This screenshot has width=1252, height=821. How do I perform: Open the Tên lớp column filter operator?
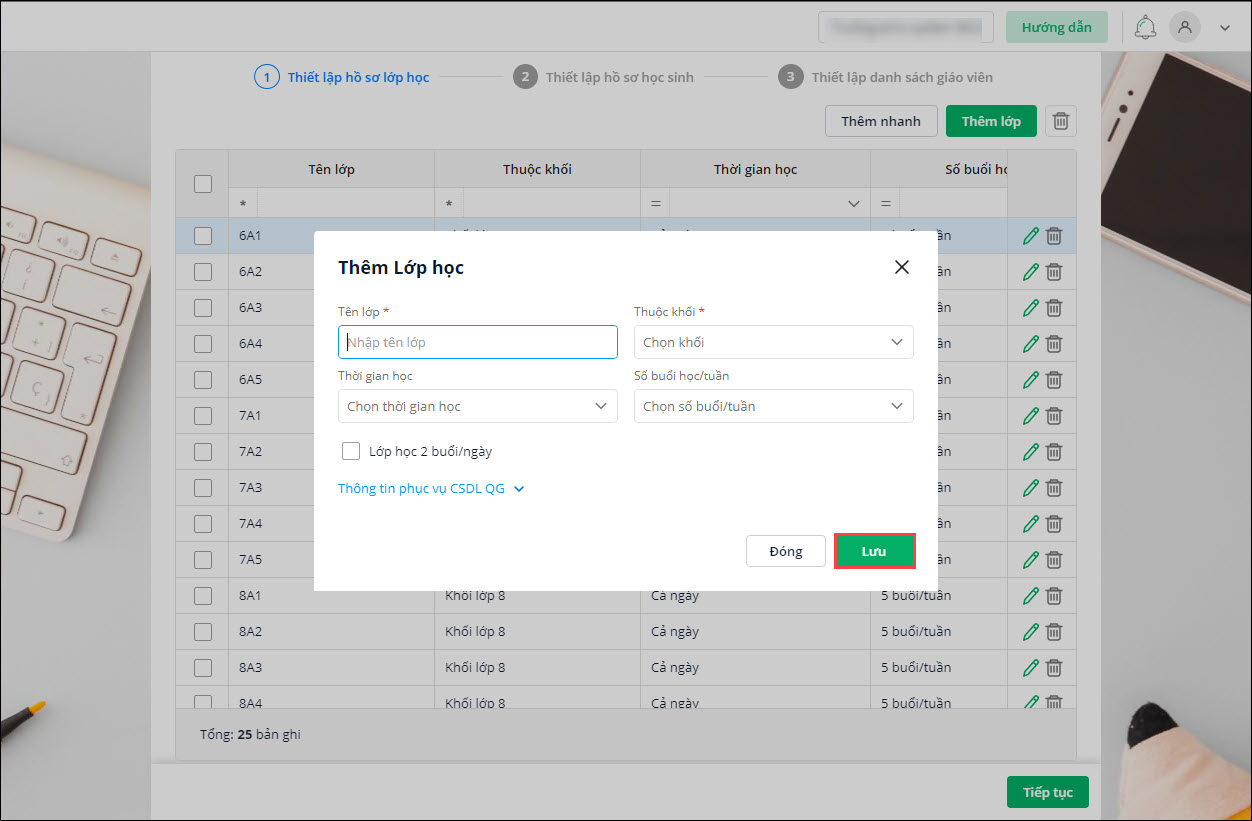(x=243, y=204)
